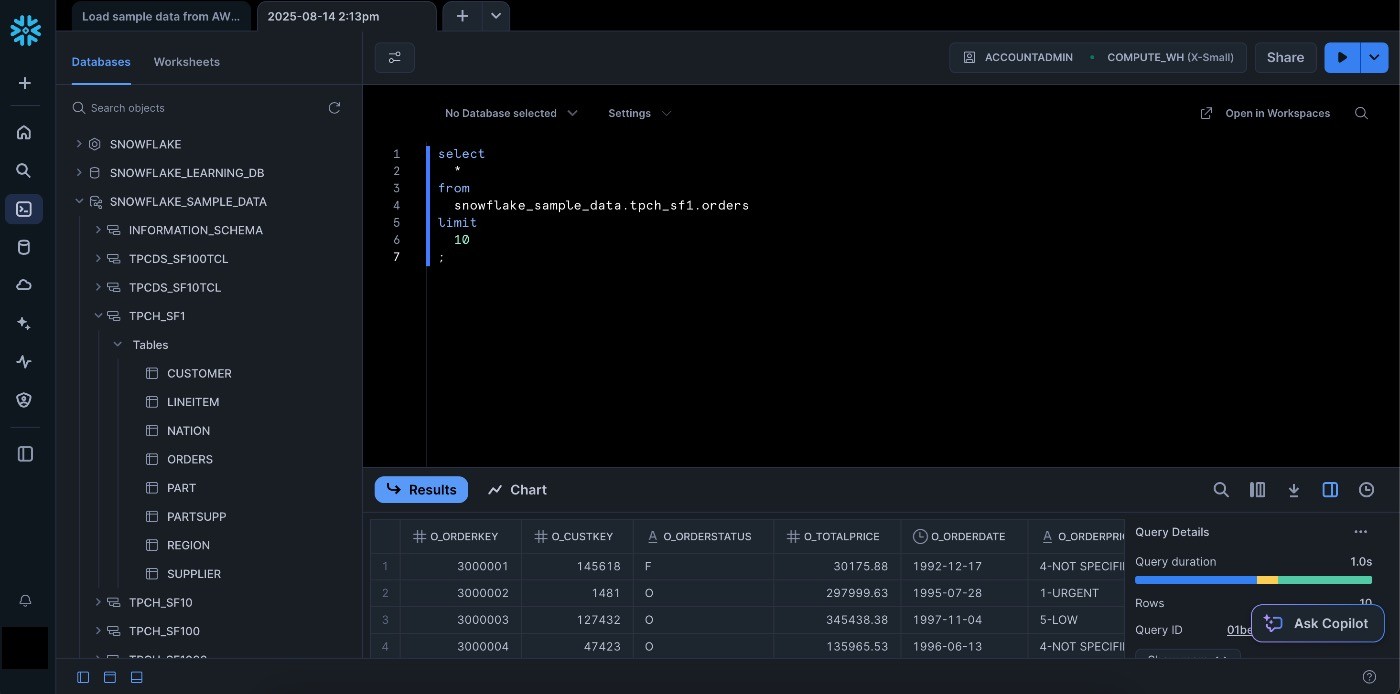Open the Projects worksheets icon in sidebar

pyautogui.click(x=24, y=209)
